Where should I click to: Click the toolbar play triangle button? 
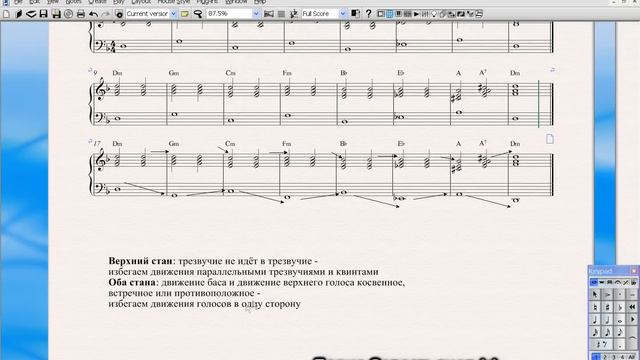[416, 14]
